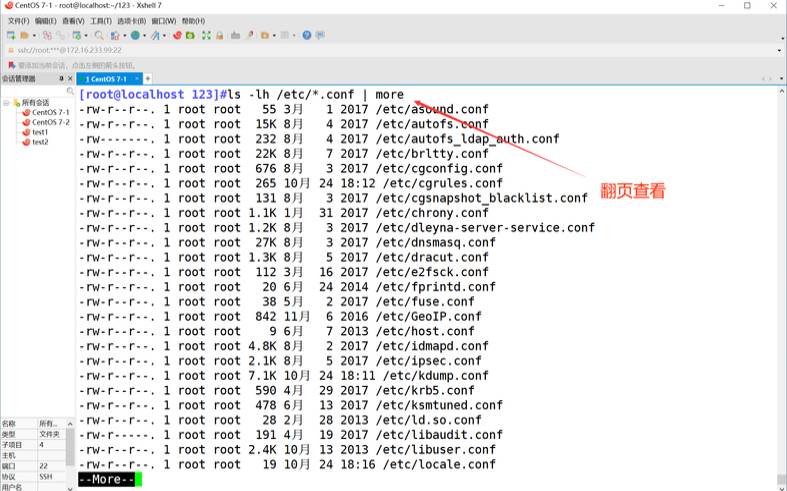The image size is (787, 491).
Task: Click the search icon in session manager
Action: click(x=70, y=91)
